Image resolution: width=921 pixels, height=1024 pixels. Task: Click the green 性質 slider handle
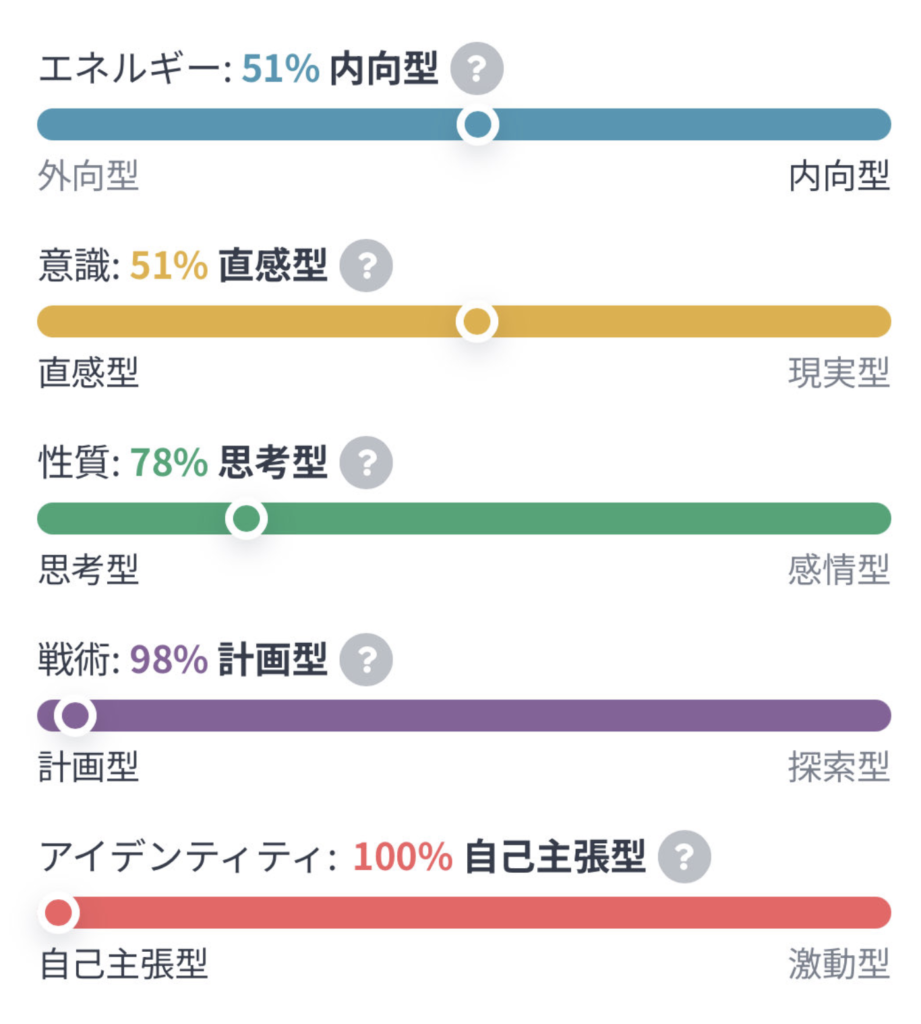tap(246, 519)
